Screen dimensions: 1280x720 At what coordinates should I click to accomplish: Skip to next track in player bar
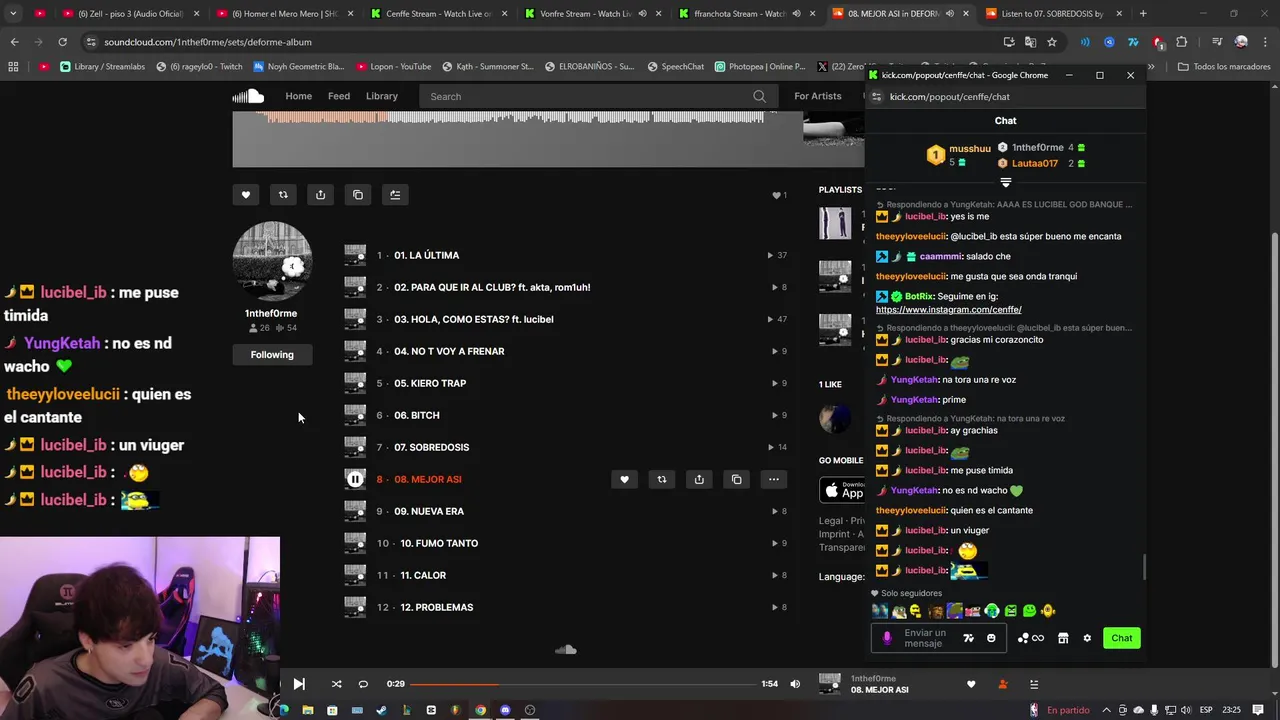pos(299,684)
